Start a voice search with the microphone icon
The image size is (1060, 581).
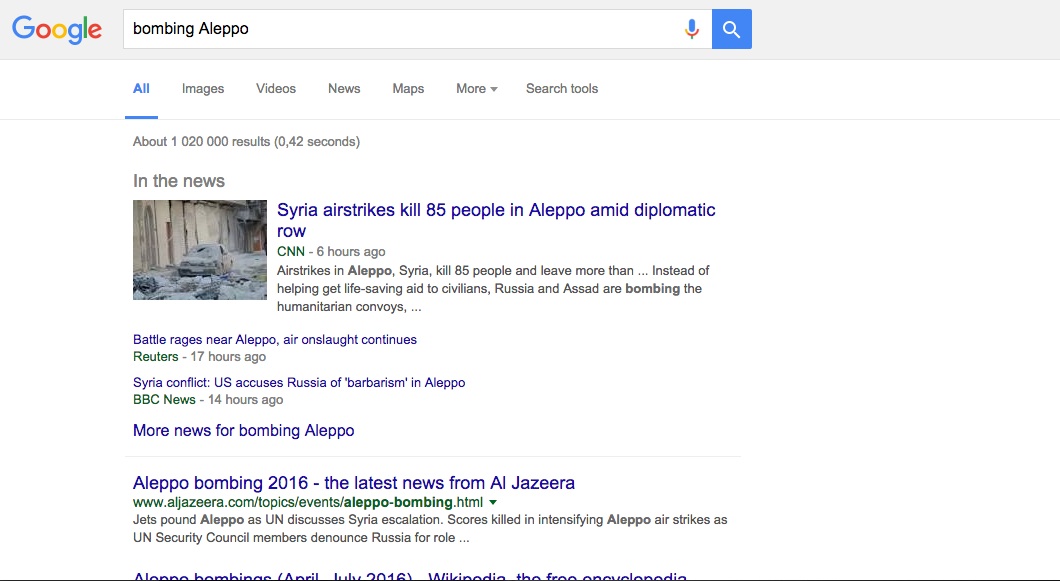tap(692, 28)
